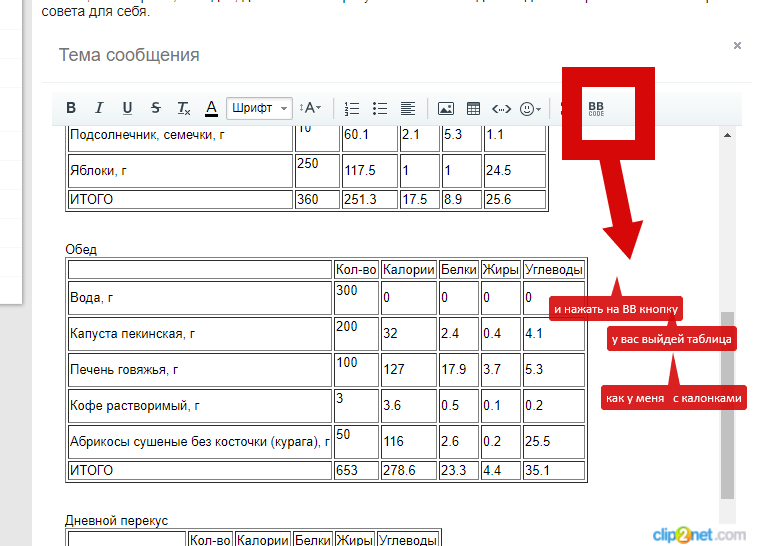Open the Шрифт font dropdown
The image size is (761, 546).
click(x=259, y=108)
